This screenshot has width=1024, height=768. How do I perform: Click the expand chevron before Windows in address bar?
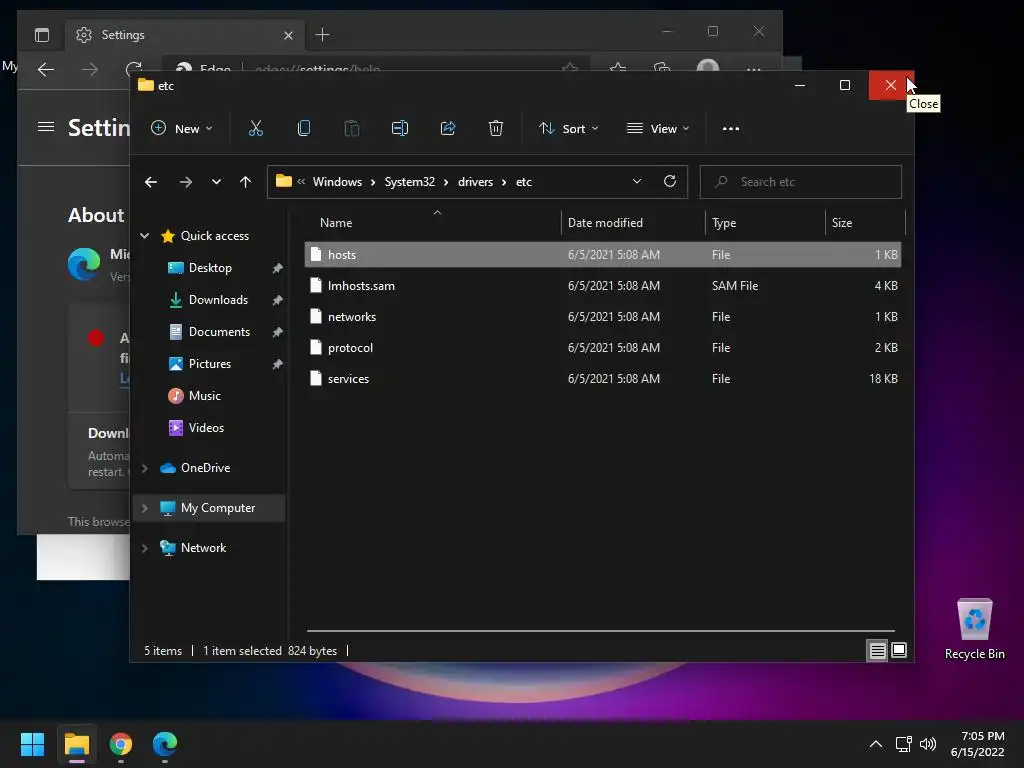point(301,182)
